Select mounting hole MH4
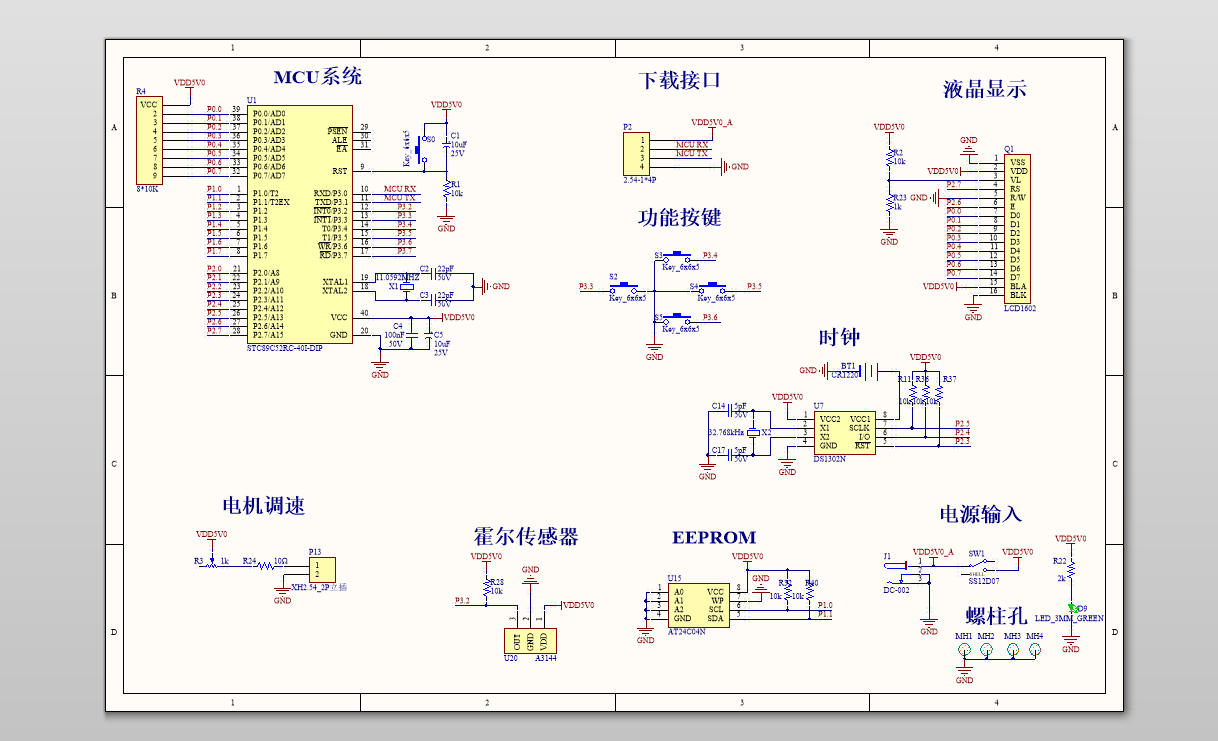Screen dimensions: 1218x741 (x=1035, y=649)
